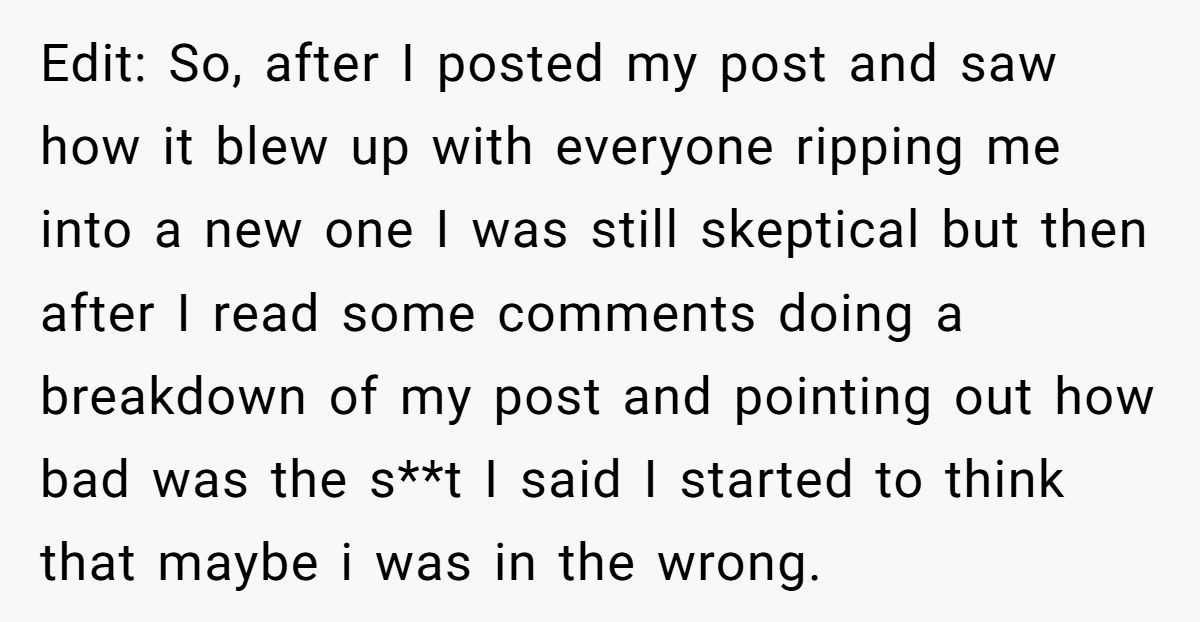This screenshot has height=622, width=1200.
Task: Click the word "Edit:" at the start
Action: click(x=95, y=66)
